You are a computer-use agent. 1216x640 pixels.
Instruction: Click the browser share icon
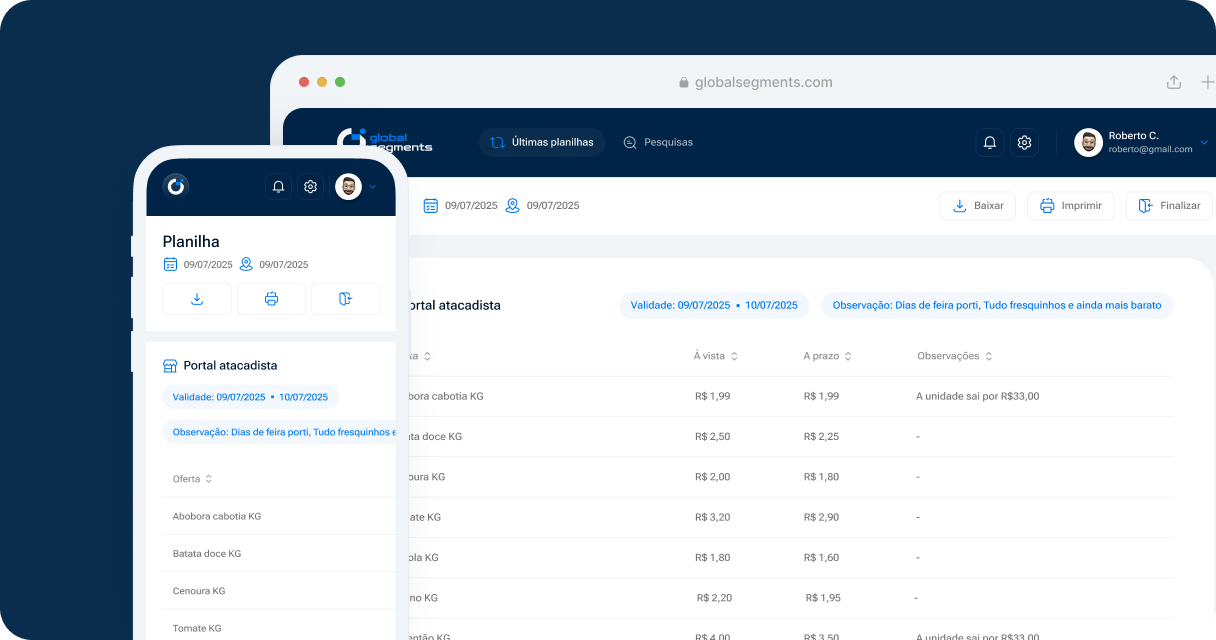[x=1174, y=83]
